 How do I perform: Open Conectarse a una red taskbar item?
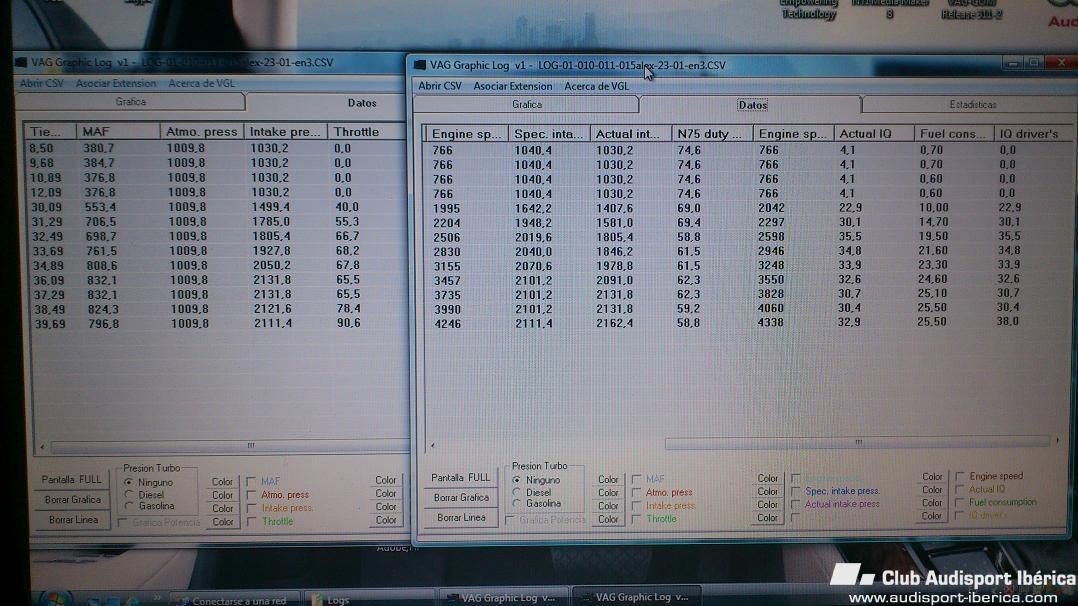[234, 600]
